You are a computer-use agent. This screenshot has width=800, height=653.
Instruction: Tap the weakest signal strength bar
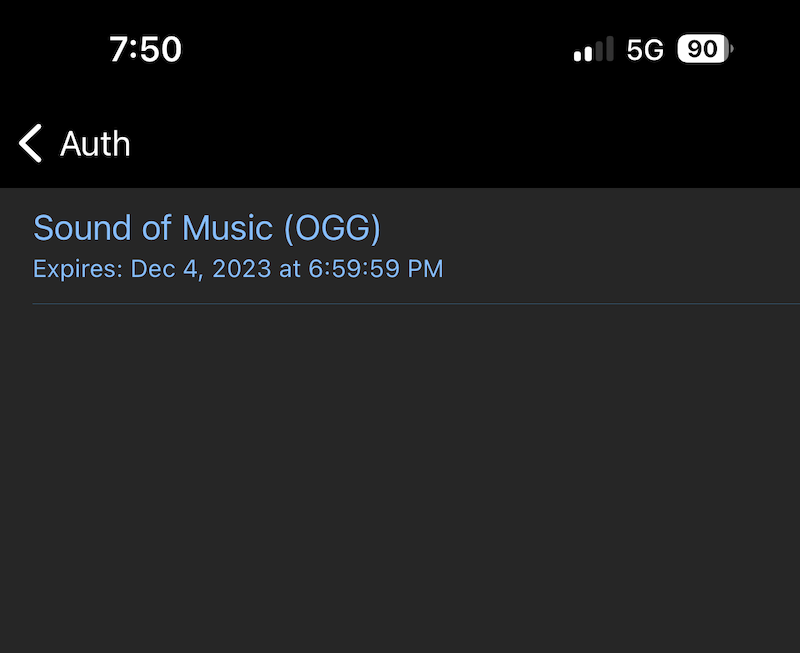pos(578,56)
